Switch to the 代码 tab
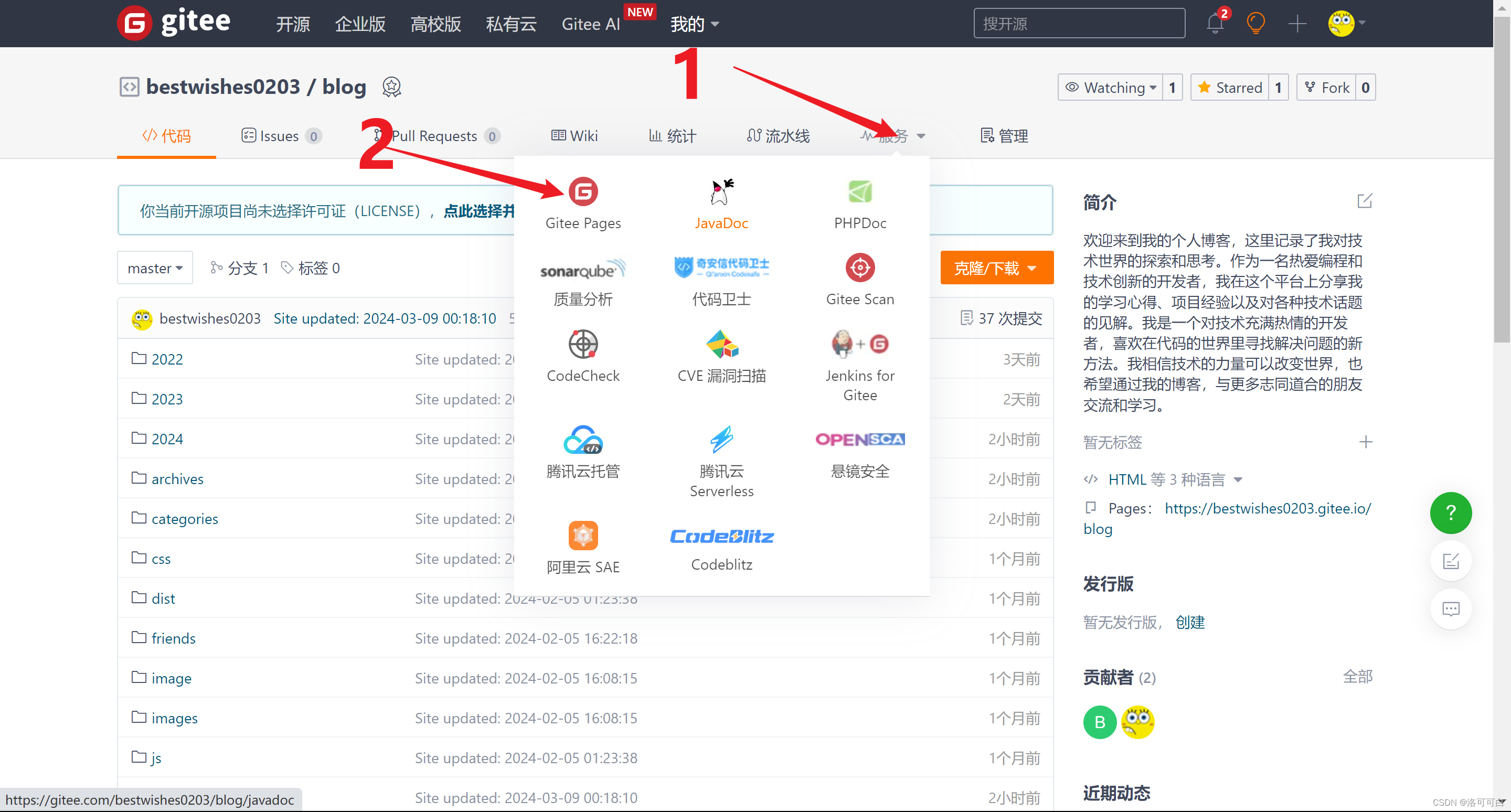1511x812 pixels. (x=167, y=136)
